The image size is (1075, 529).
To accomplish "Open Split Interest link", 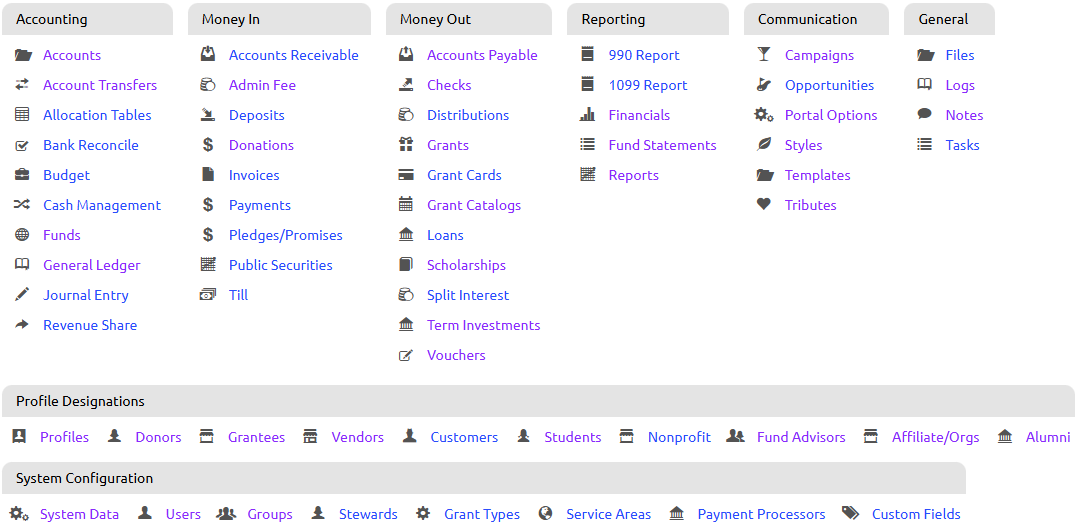I will click(468, 295).
